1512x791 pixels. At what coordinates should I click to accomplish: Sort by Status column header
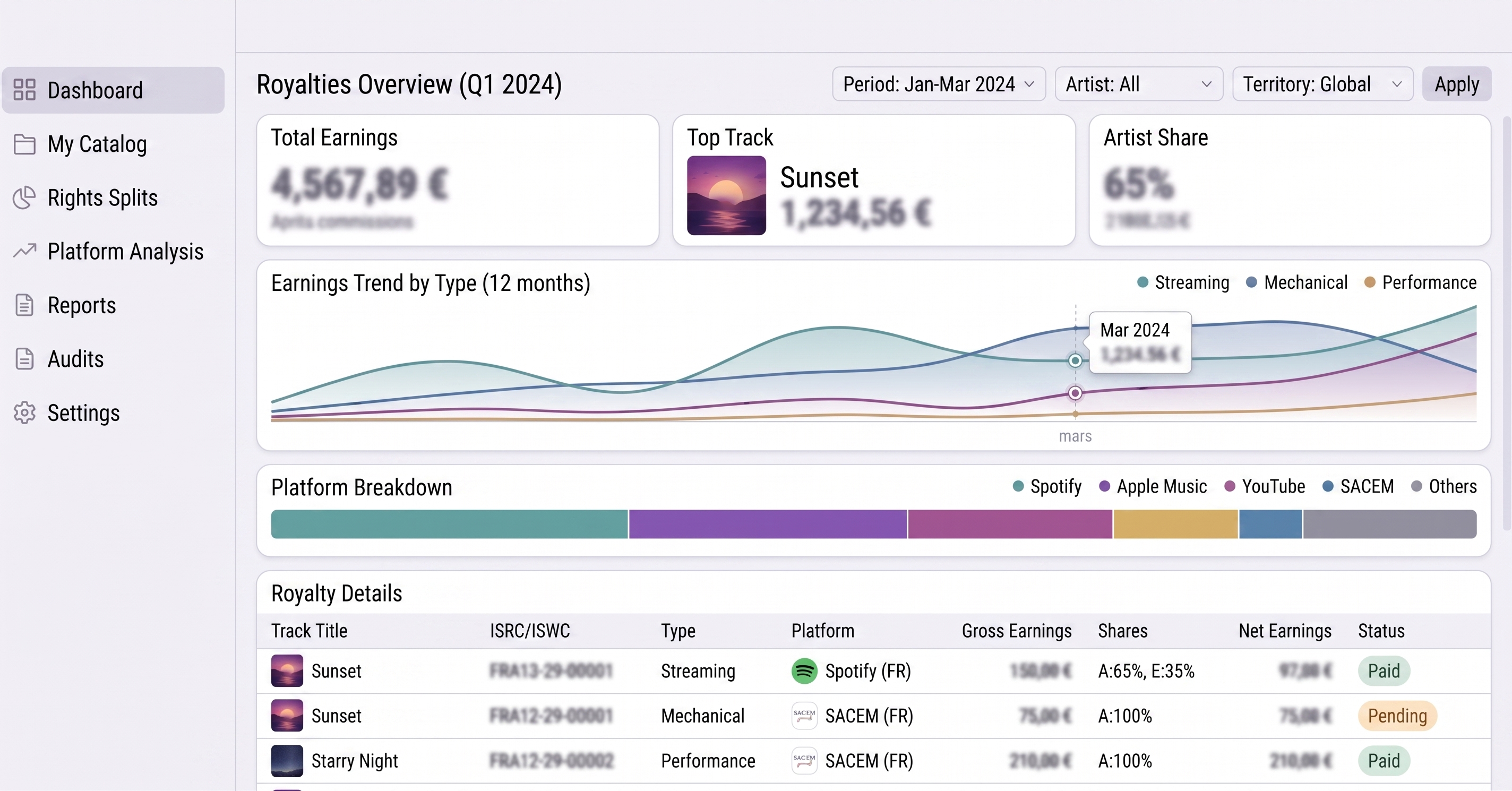click(x=1381, y=631)
